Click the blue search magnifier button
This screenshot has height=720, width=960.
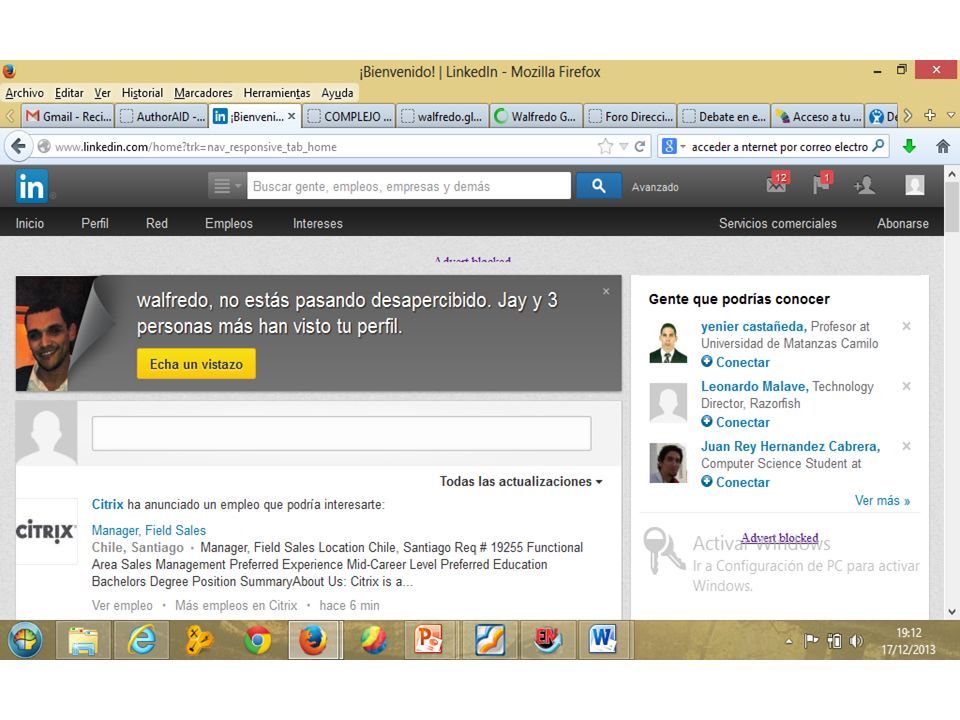pyautogui.click(x=598, y=186)
